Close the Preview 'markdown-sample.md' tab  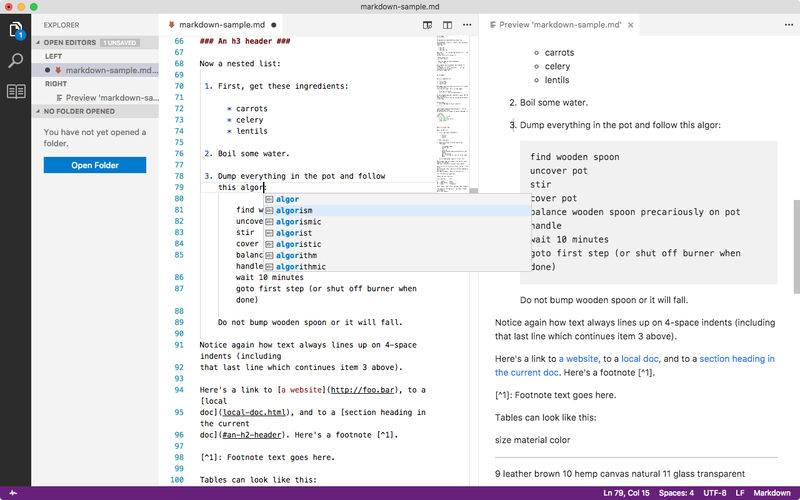pos(631,24)
